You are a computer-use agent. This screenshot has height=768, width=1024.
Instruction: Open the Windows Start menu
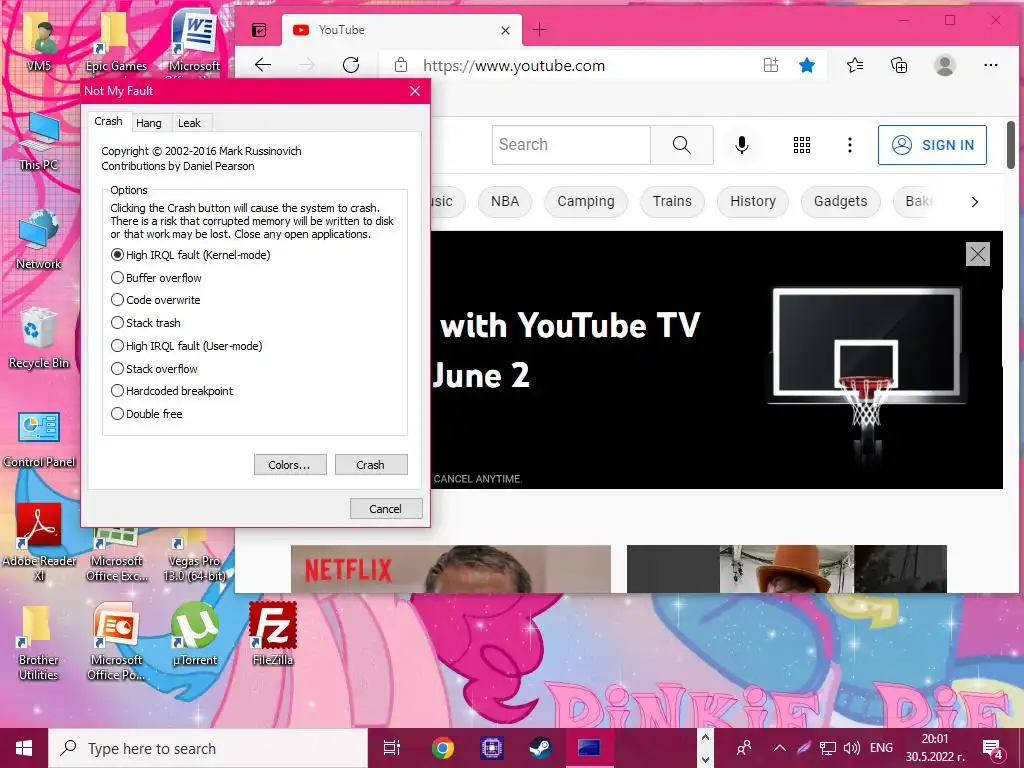click(24, 748)
